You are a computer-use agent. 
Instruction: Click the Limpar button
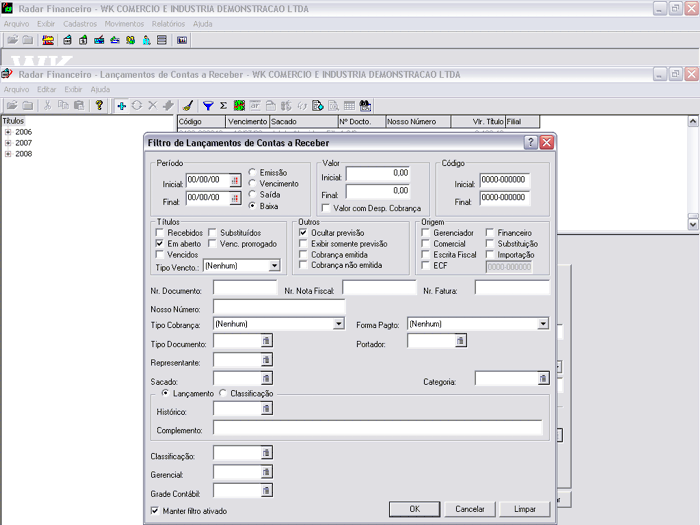(x=525, y=509)
